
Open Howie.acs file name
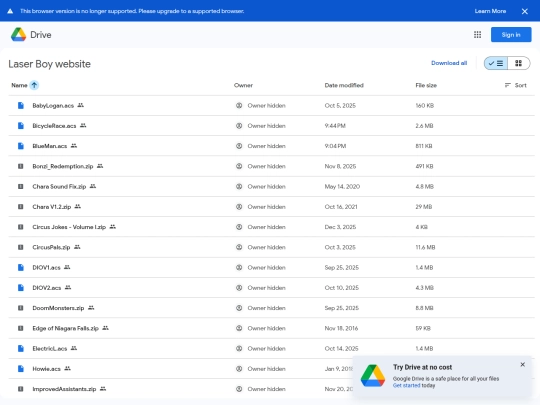[46, 369]
